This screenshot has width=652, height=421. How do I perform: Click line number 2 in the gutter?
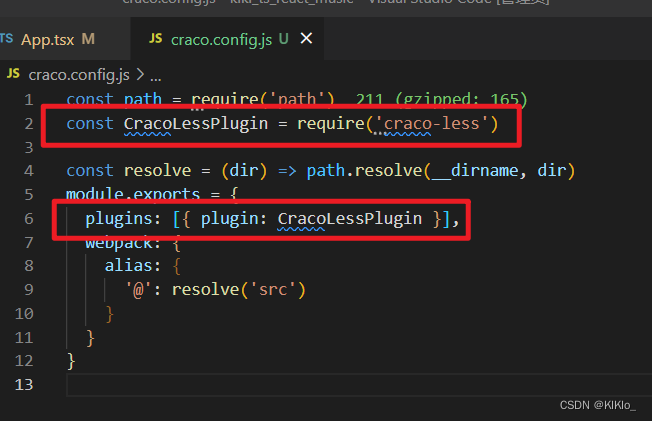pos(28,124)
